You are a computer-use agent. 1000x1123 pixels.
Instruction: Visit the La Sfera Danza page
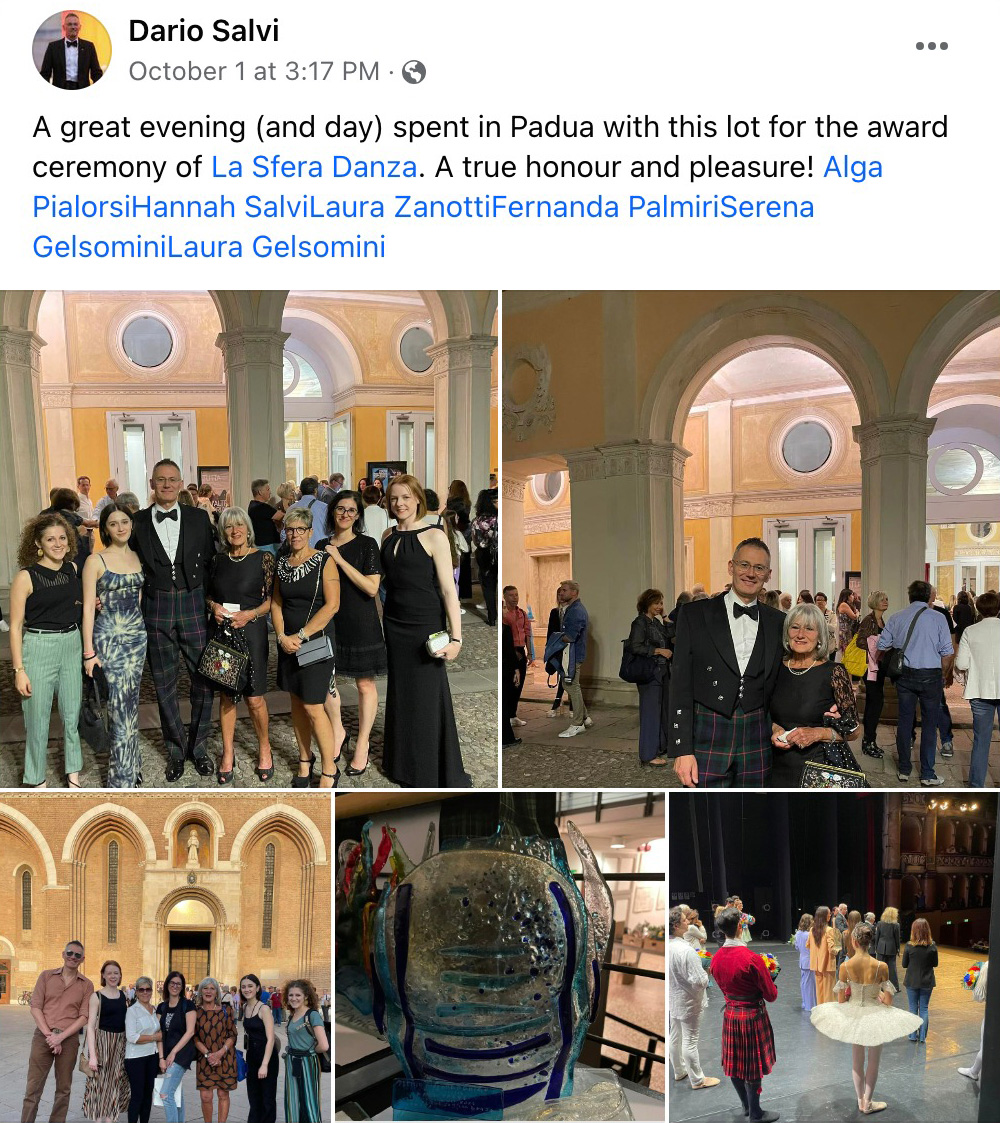314,167
